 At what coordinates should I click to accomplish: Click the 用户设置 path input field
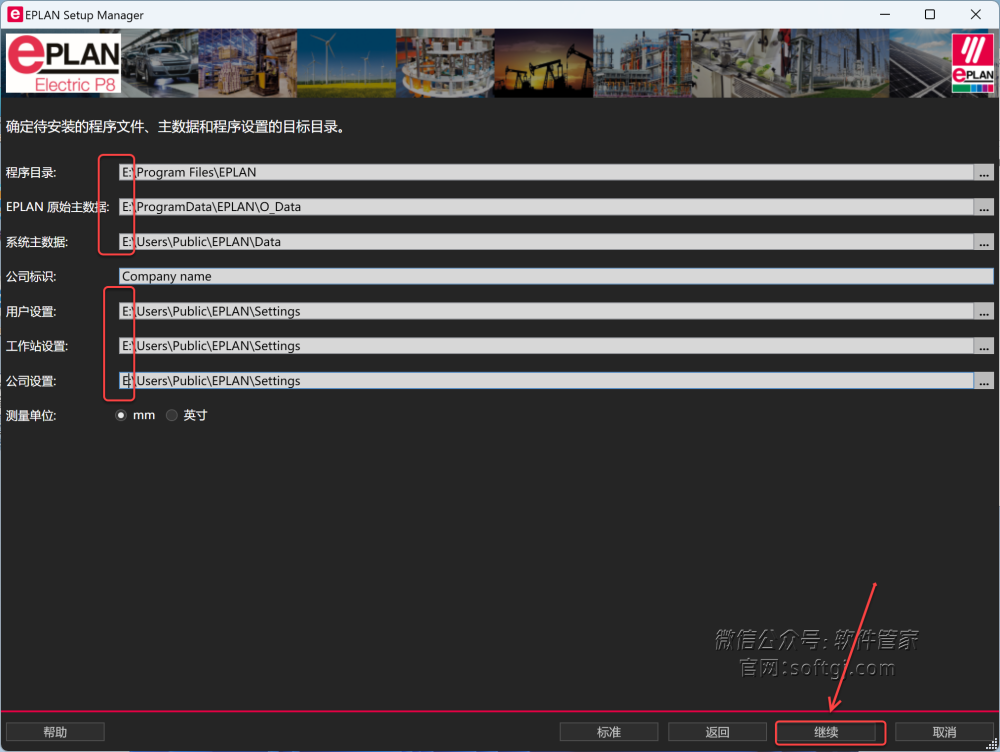click(x=545, y=311)
